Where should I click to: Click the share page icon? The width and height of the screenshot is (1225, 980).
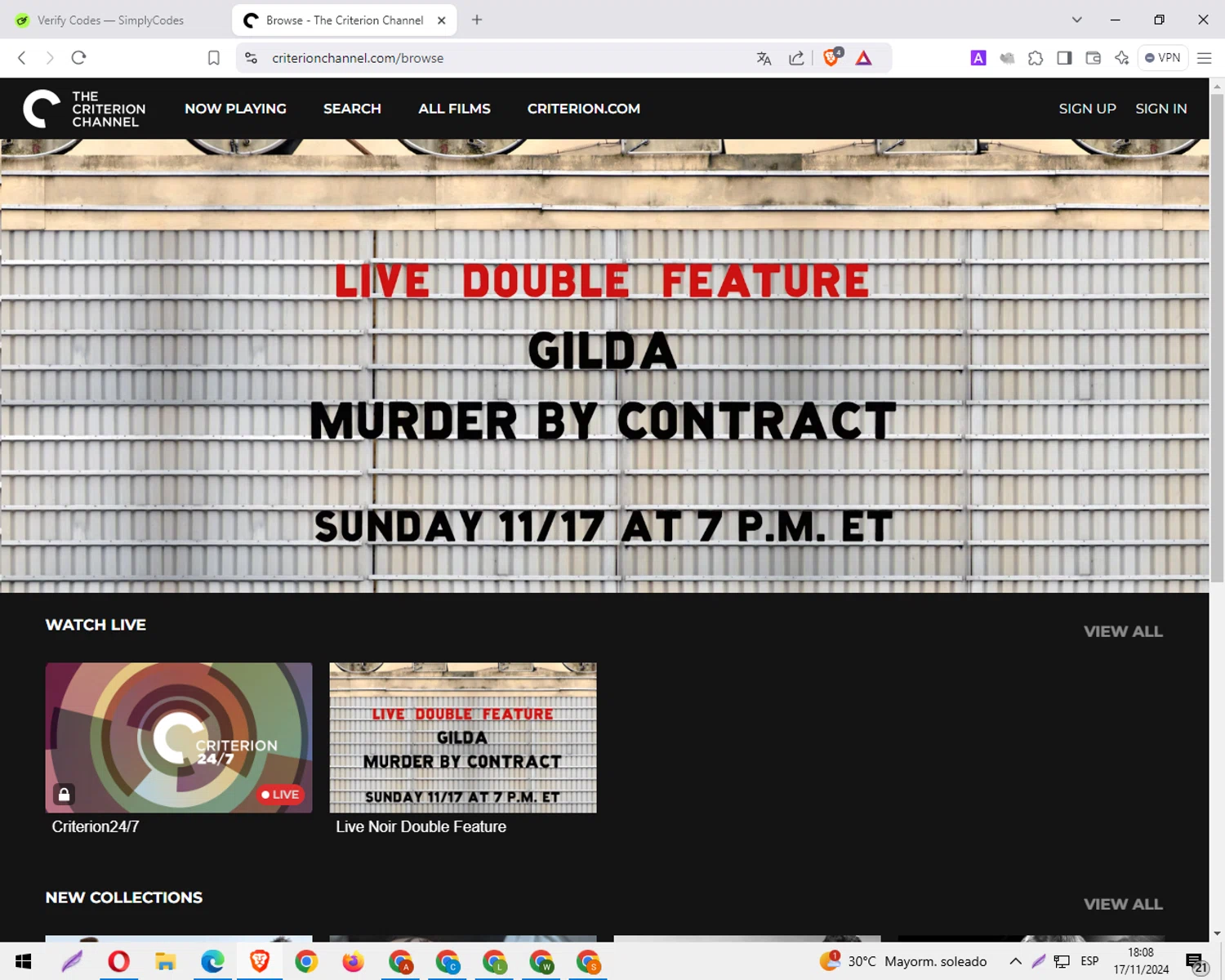pos(796,58)
